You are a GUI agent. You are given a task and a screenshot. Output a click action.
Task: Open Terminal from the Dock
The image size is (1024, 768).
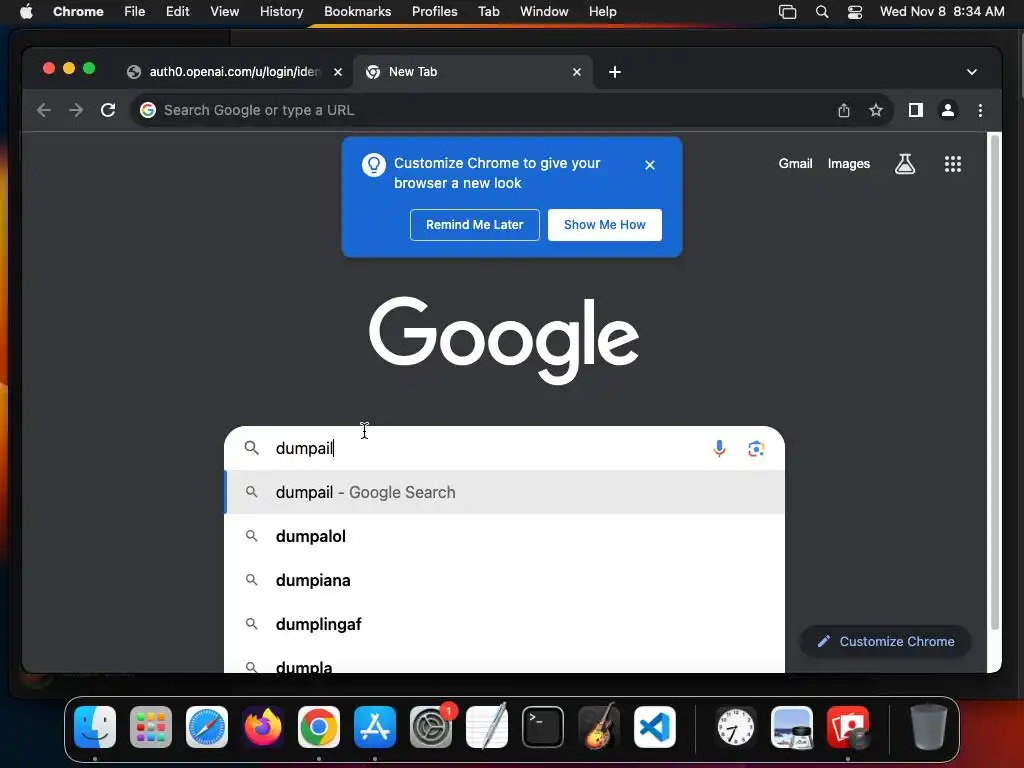click(x=543, y=727)
